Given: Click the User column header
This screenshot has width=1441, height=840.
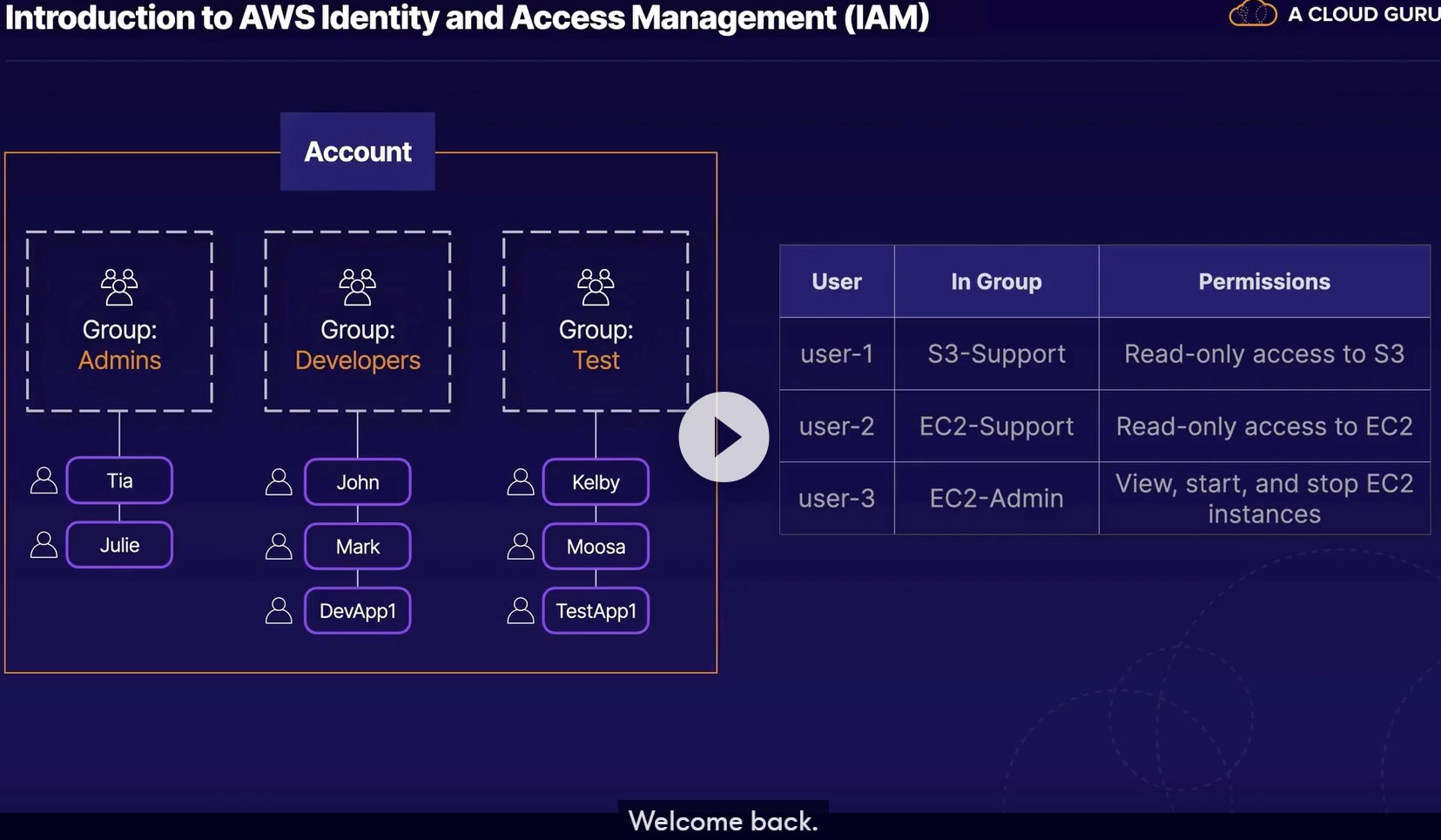Looking at the screenshot, I should pos(837,281).
